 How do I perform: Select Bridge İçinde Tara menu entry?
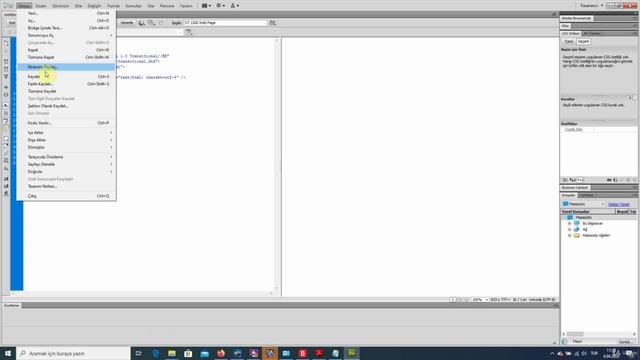point(66,28)
